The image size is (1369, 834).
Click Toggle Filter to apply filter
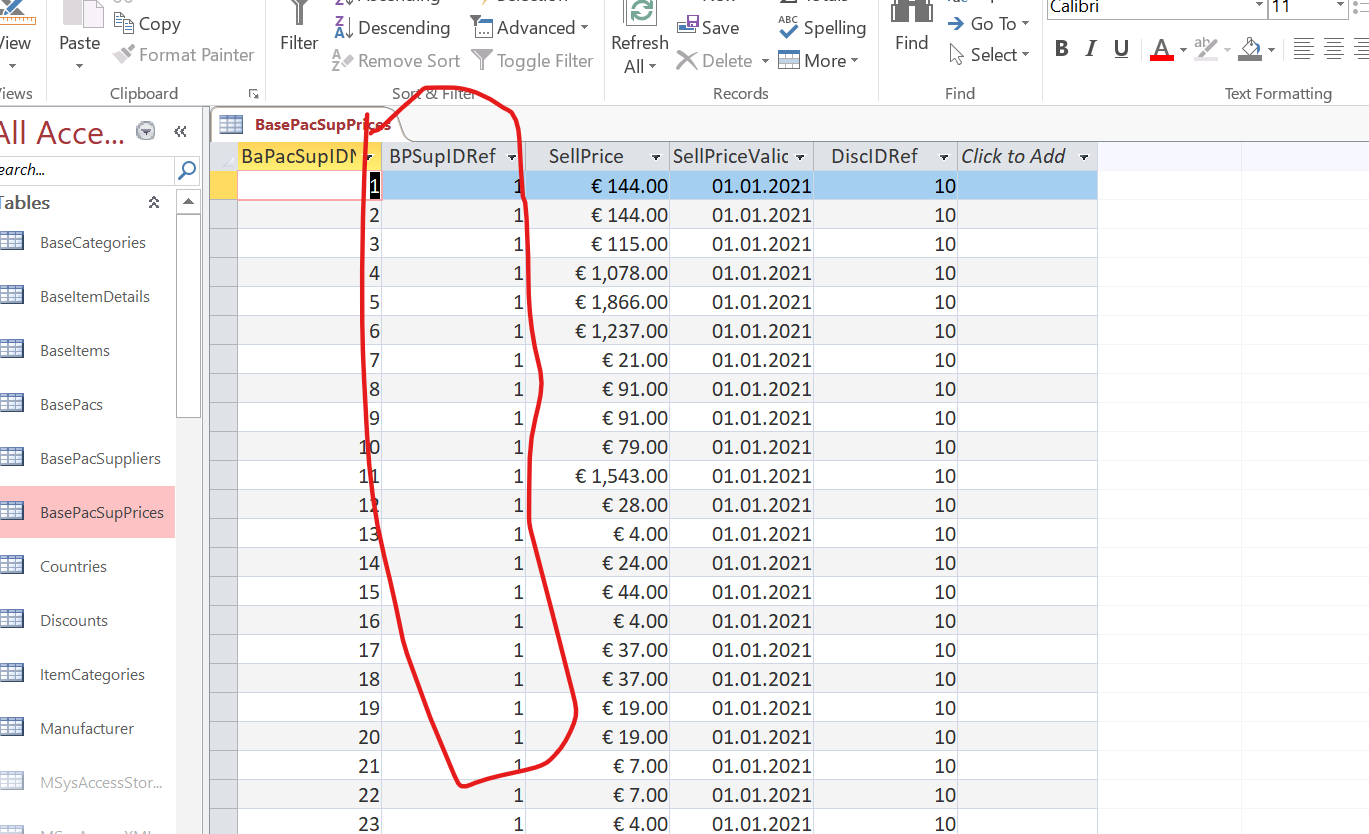[533, 60]
